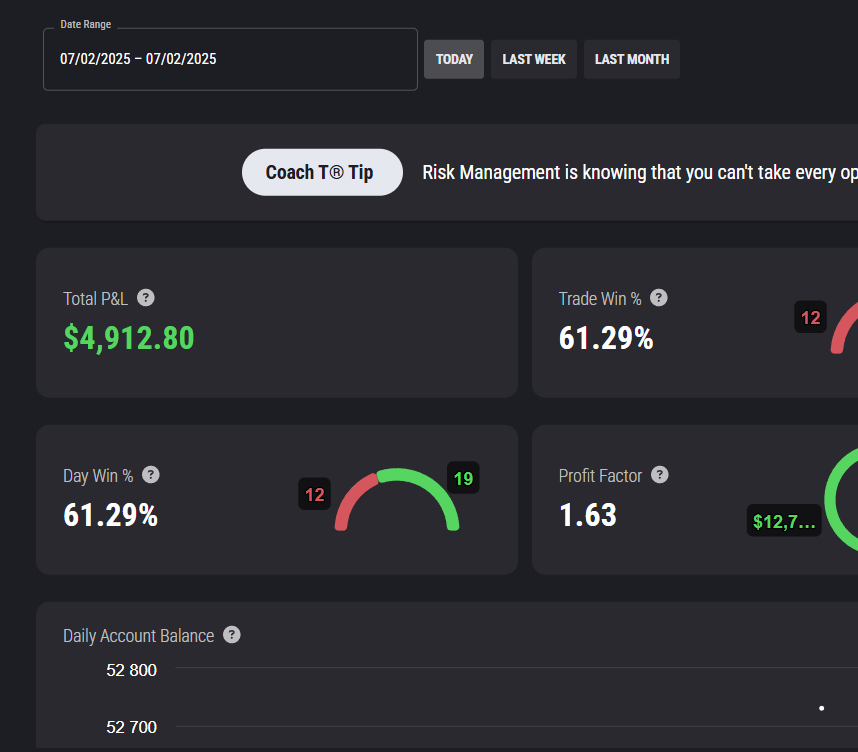Click the Day Win % question mark icon
This screenshot has height=752, width=858.
click(151, 475)
